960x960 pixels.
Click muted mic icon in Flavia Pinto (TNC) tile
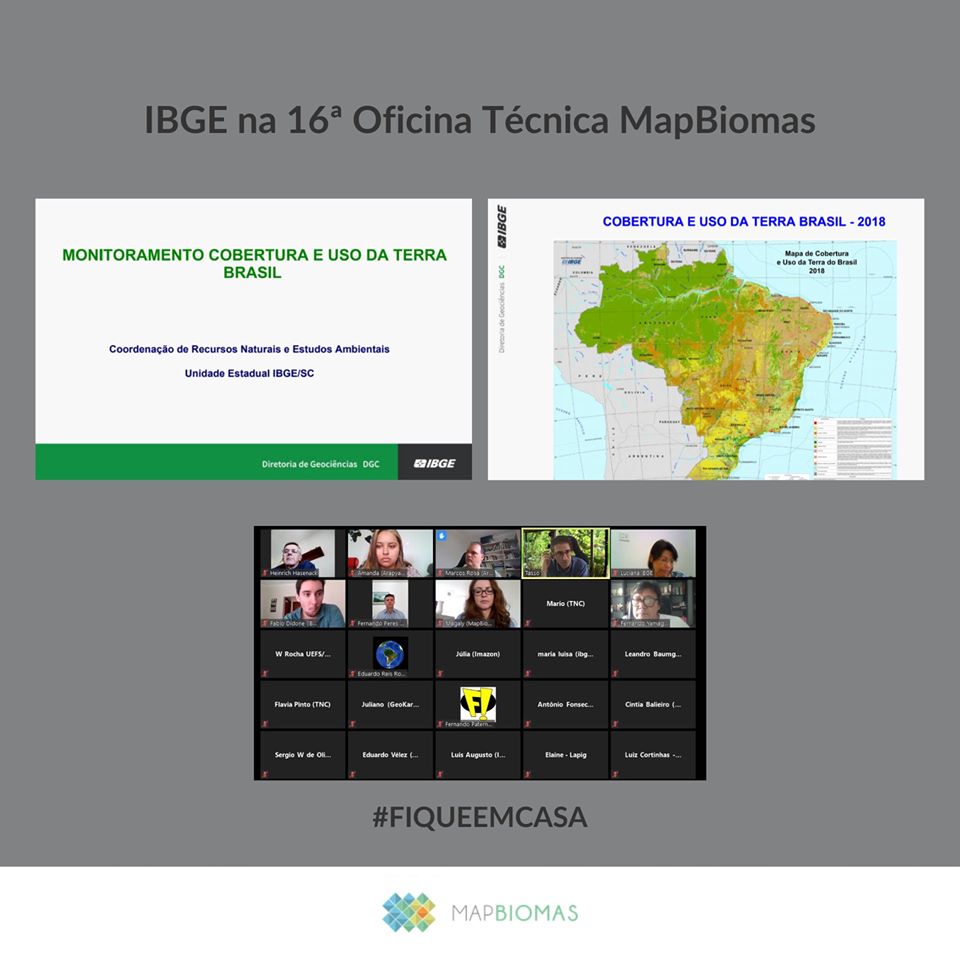pos(265,724)
